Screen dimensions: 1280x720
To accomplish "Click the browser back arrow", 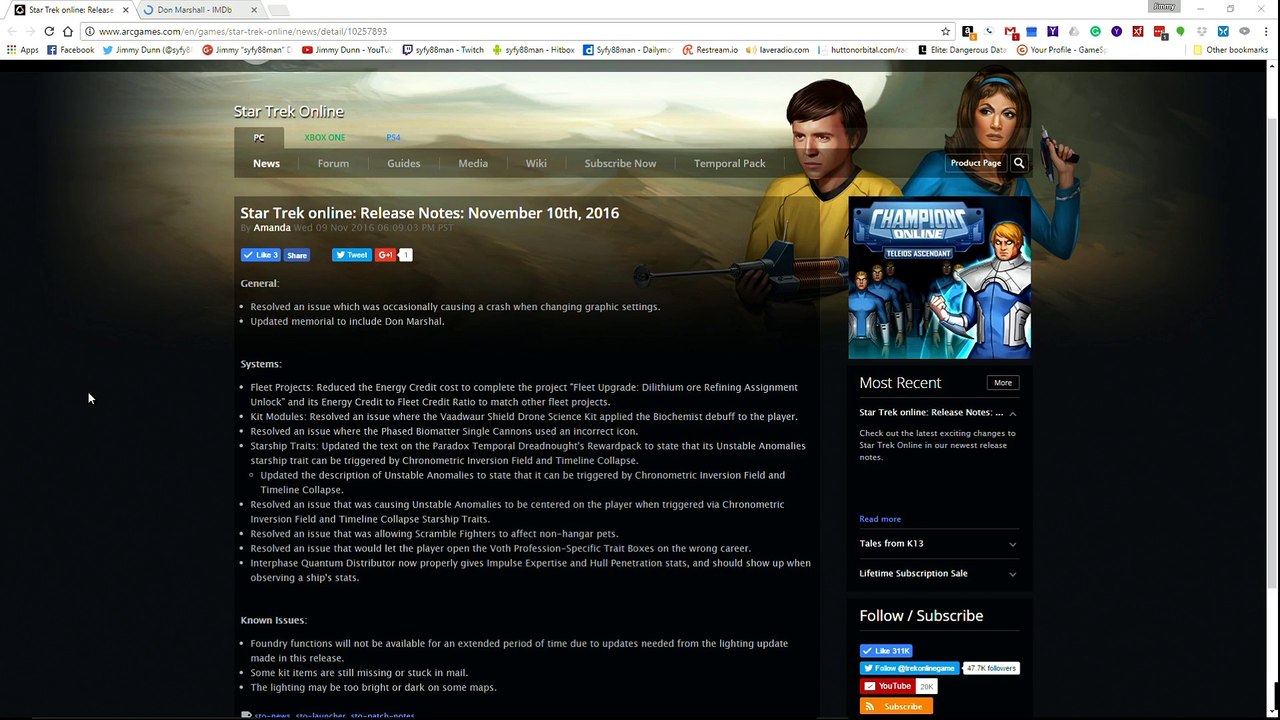I will 11,31.
